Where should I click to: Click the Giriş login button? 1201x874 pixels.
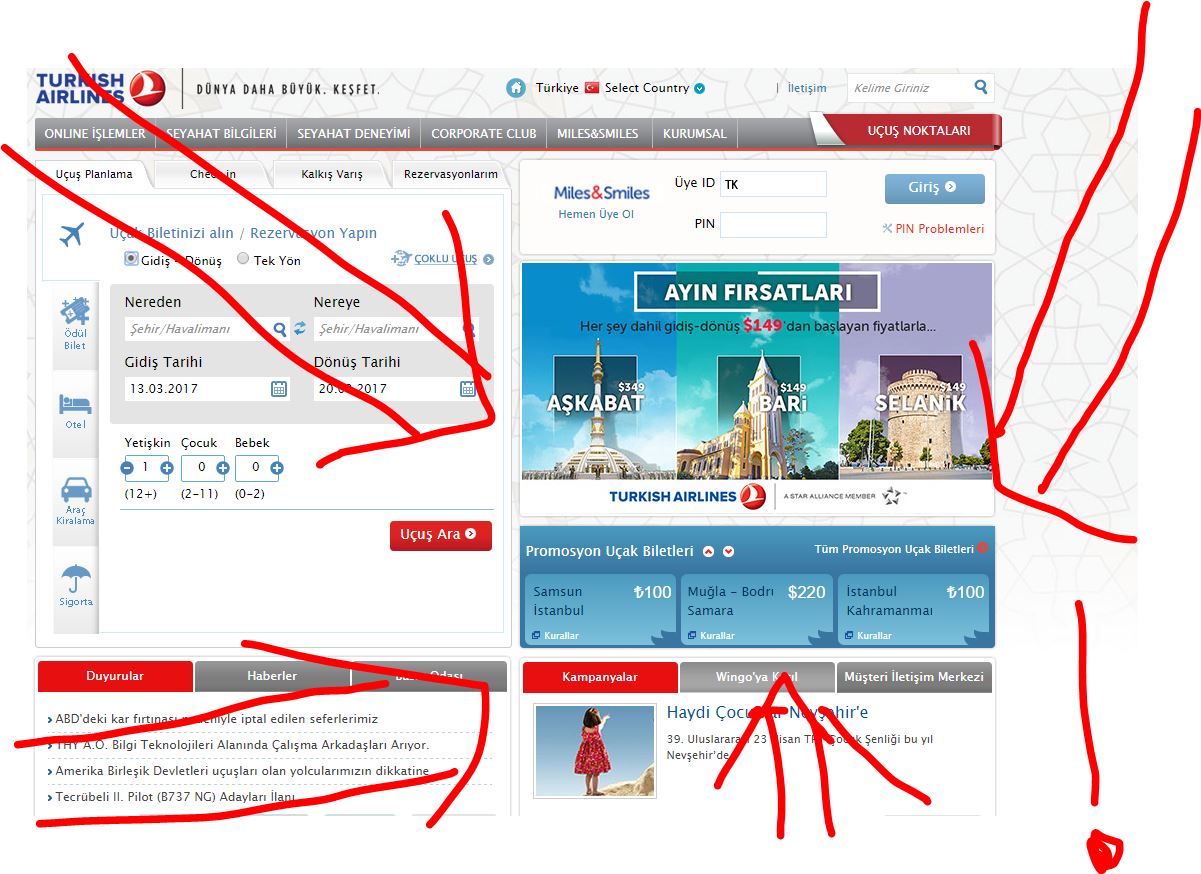pos(934,187)
